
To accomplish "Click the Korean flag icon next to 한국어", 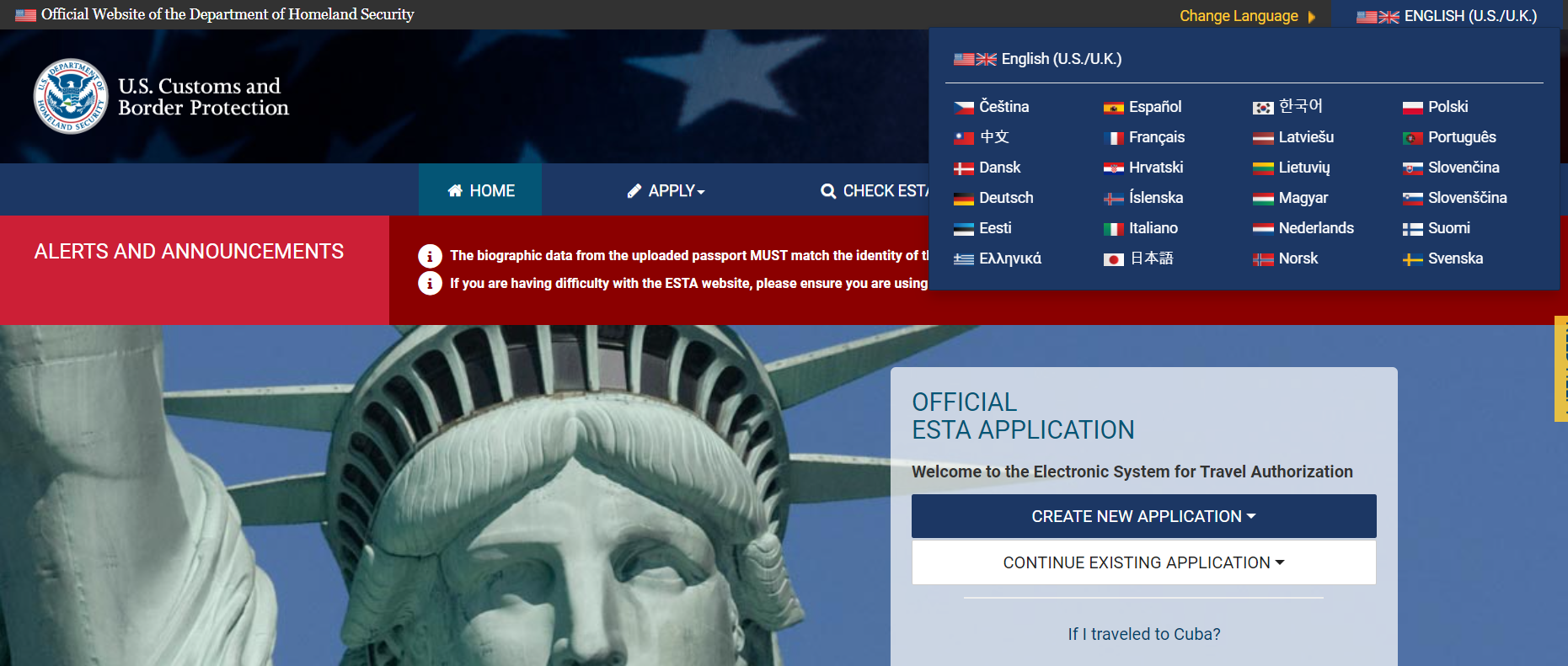I will pyautogui.click(x=1263, y=108).
